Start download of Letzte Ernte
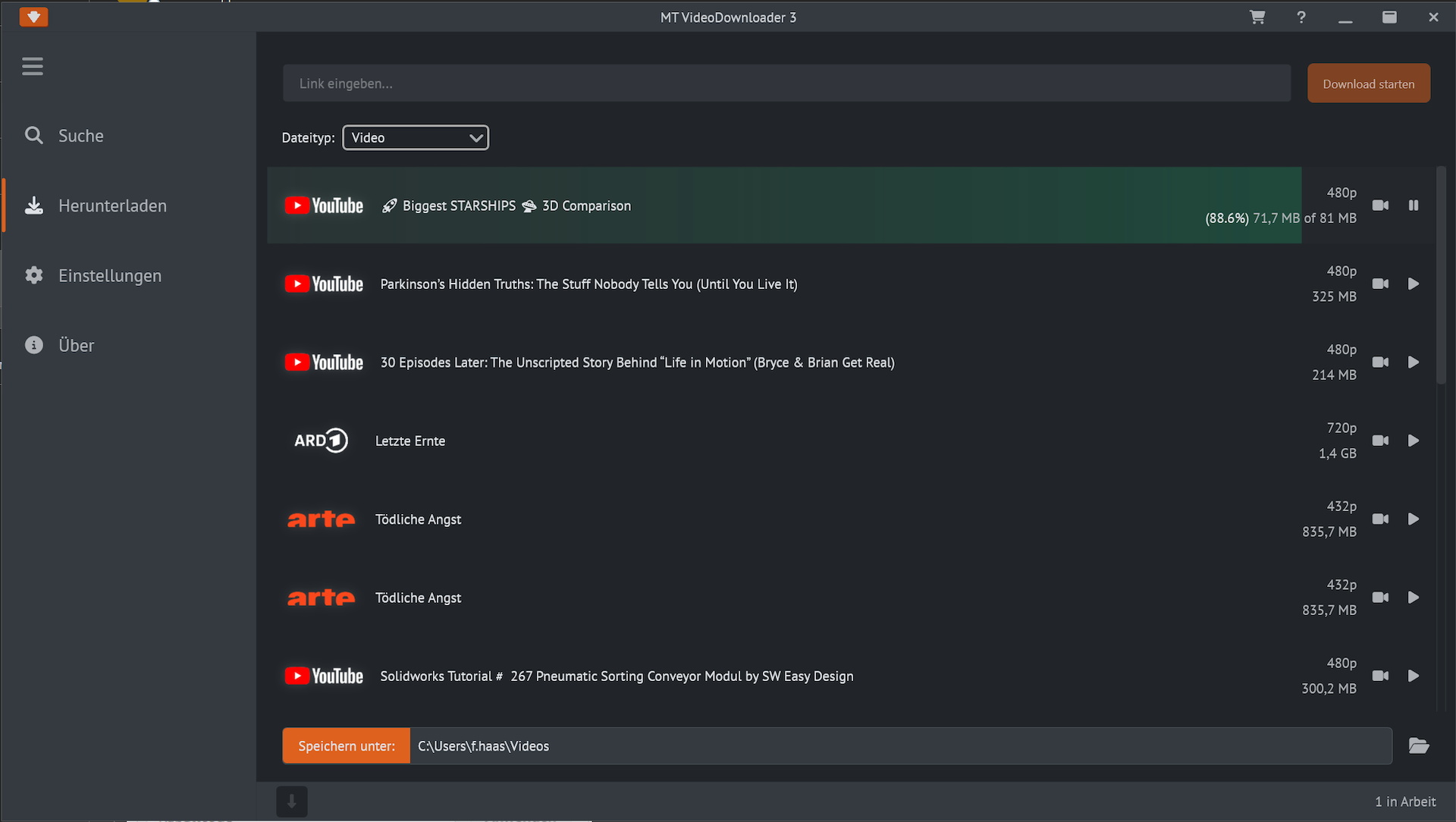Image resolution: width=1456 pixels, height=822 pixels. tap(1414, 441)
